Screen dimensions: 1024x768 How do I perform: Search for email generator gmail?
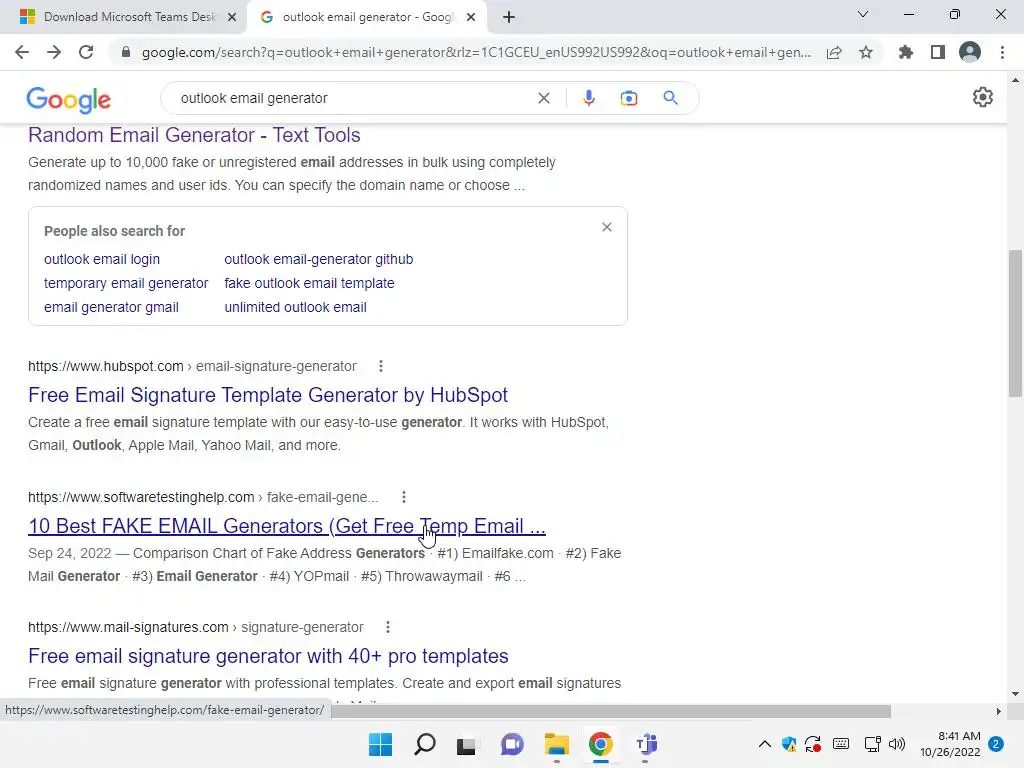[111, 307]
